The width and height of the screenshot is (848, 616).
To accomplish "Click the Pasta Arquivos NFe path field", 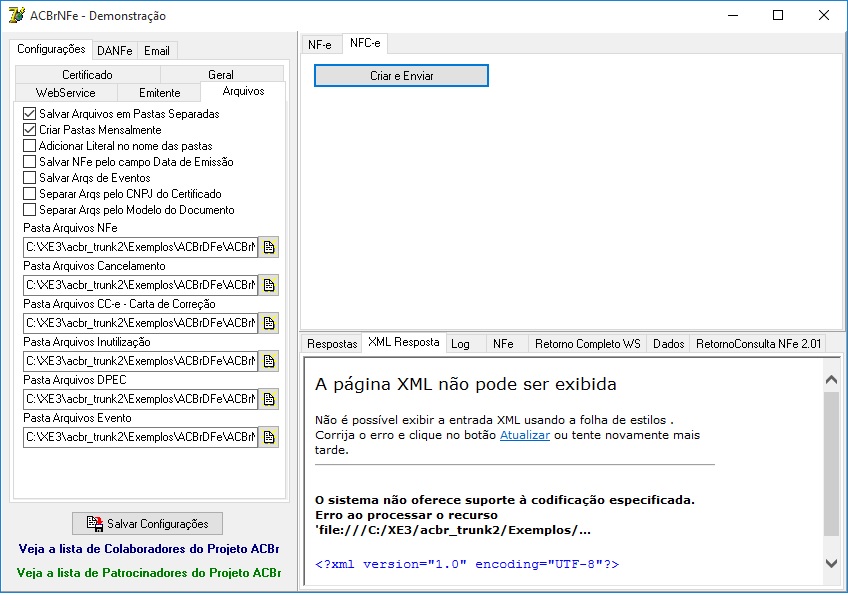I will [141, 247].
